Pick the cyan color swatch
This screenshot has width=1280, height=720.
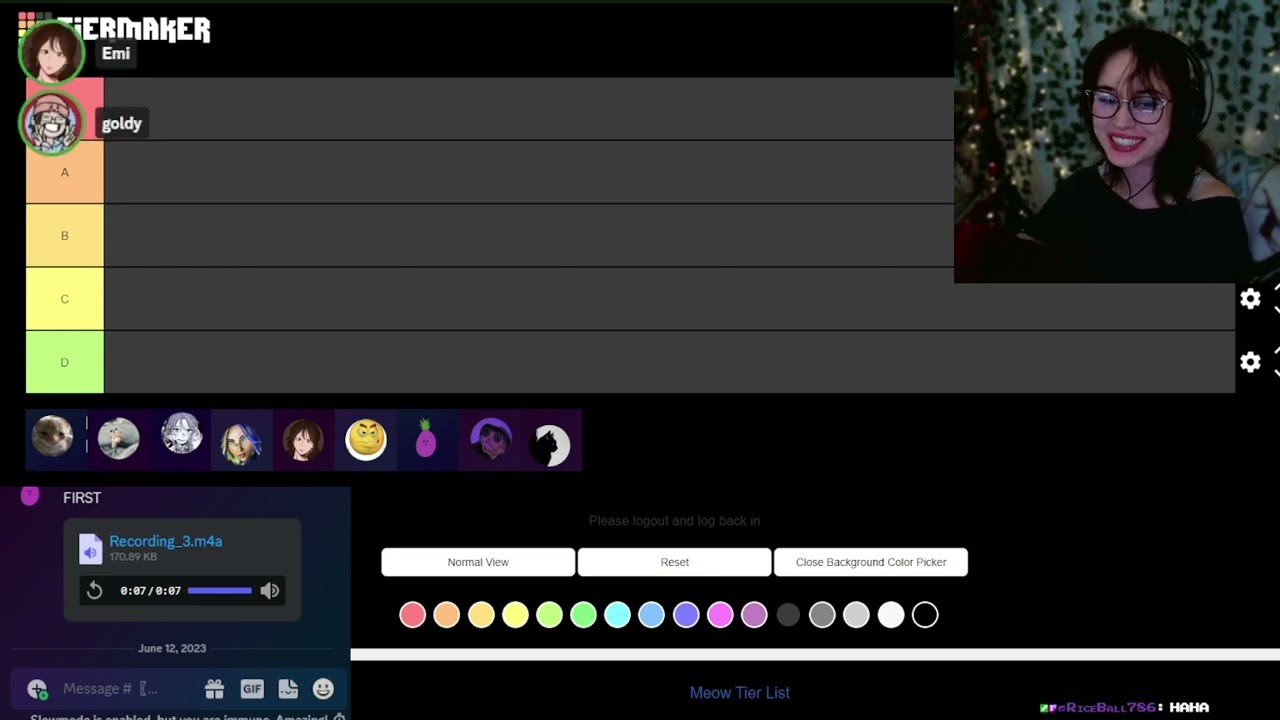[x=617, y=615]
